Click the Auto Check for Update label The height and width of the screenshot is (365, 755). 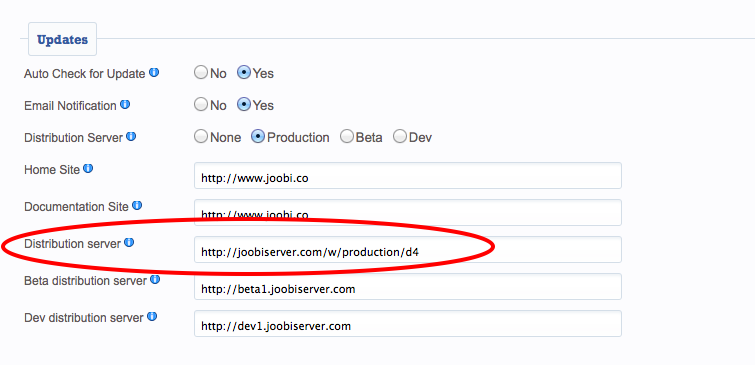[85, 74]
